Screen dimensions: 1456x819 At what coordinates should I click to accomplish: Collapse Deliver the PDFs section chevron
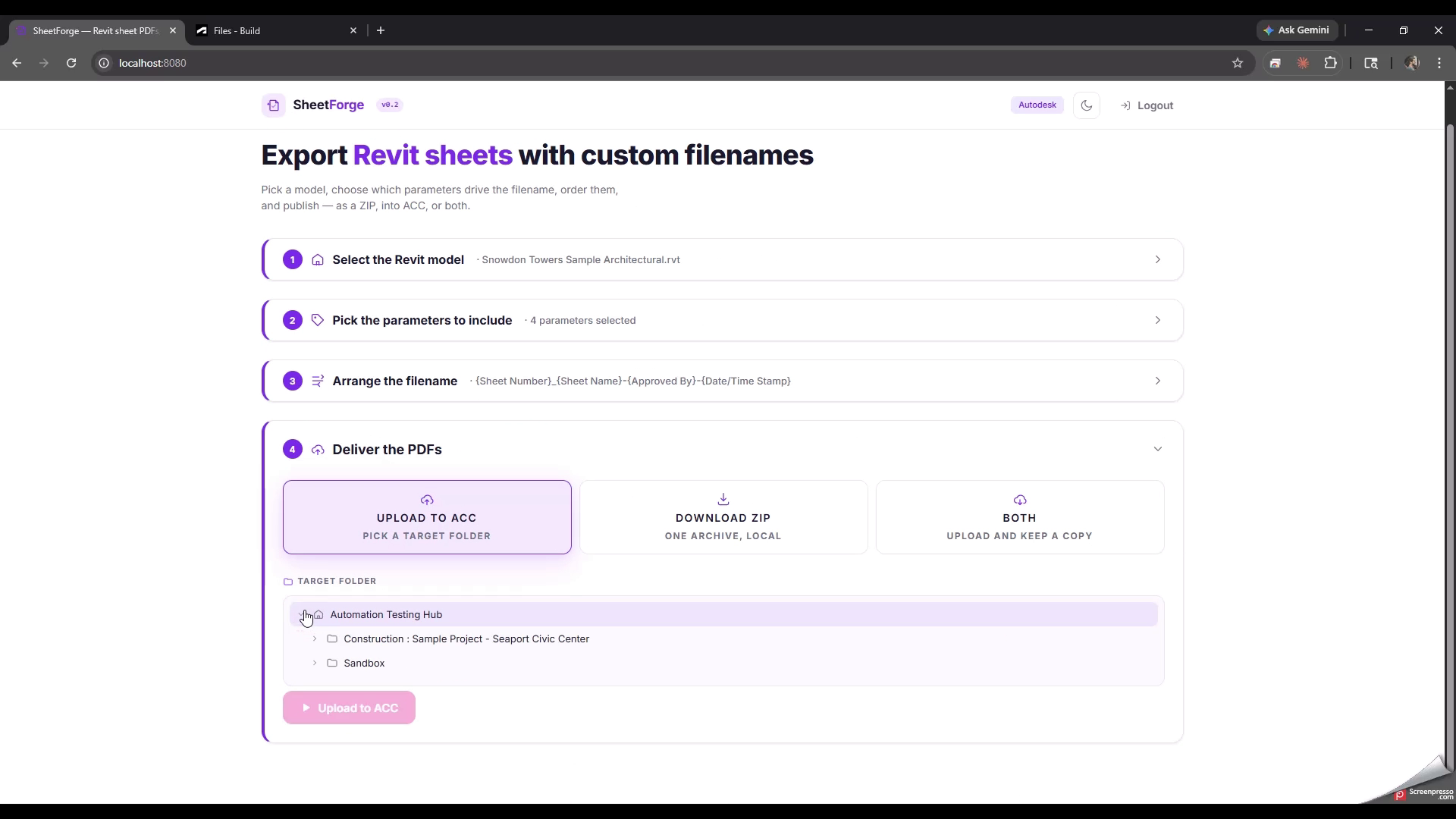tap(1157, 449)
